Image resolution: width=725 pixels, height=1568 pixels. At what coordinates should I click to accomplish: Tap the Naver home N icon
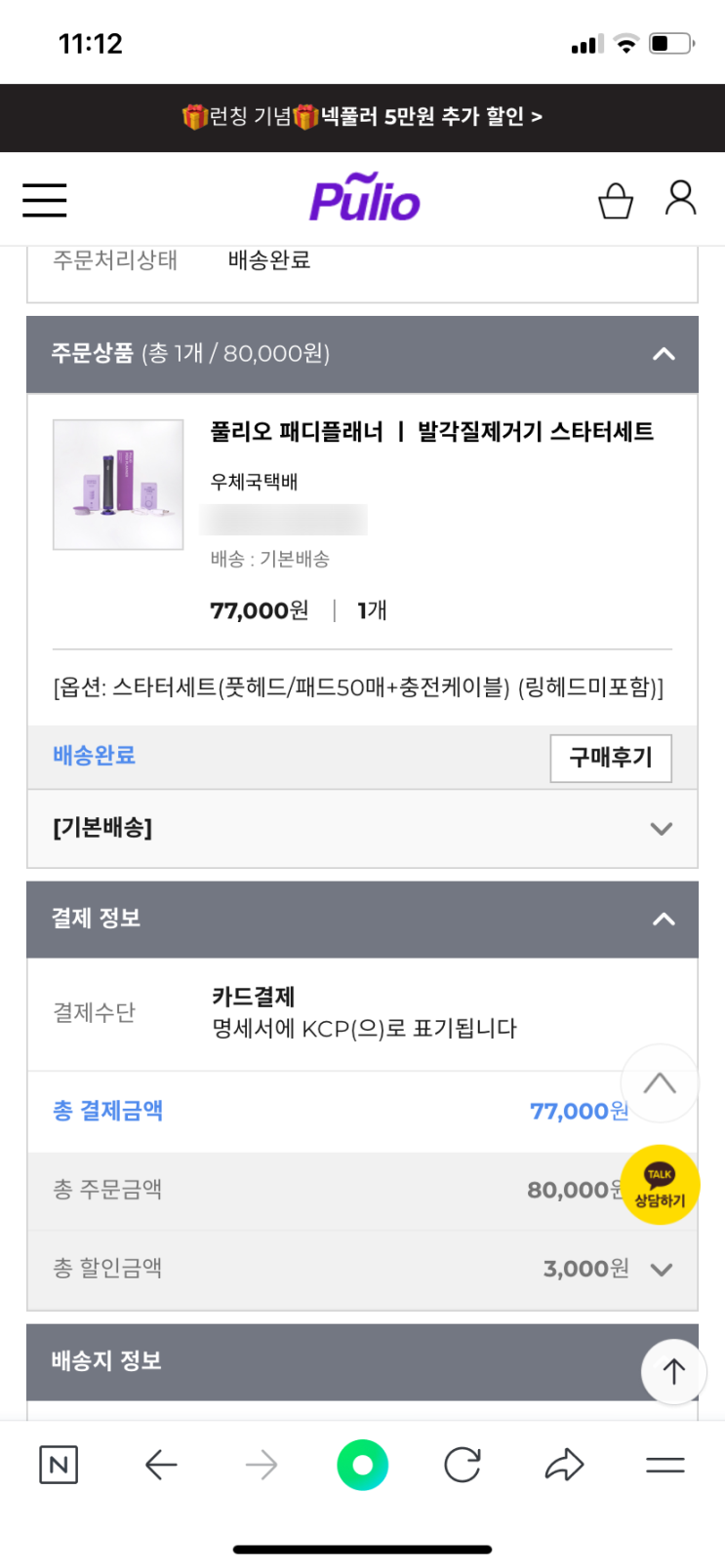pos(59,1465)
